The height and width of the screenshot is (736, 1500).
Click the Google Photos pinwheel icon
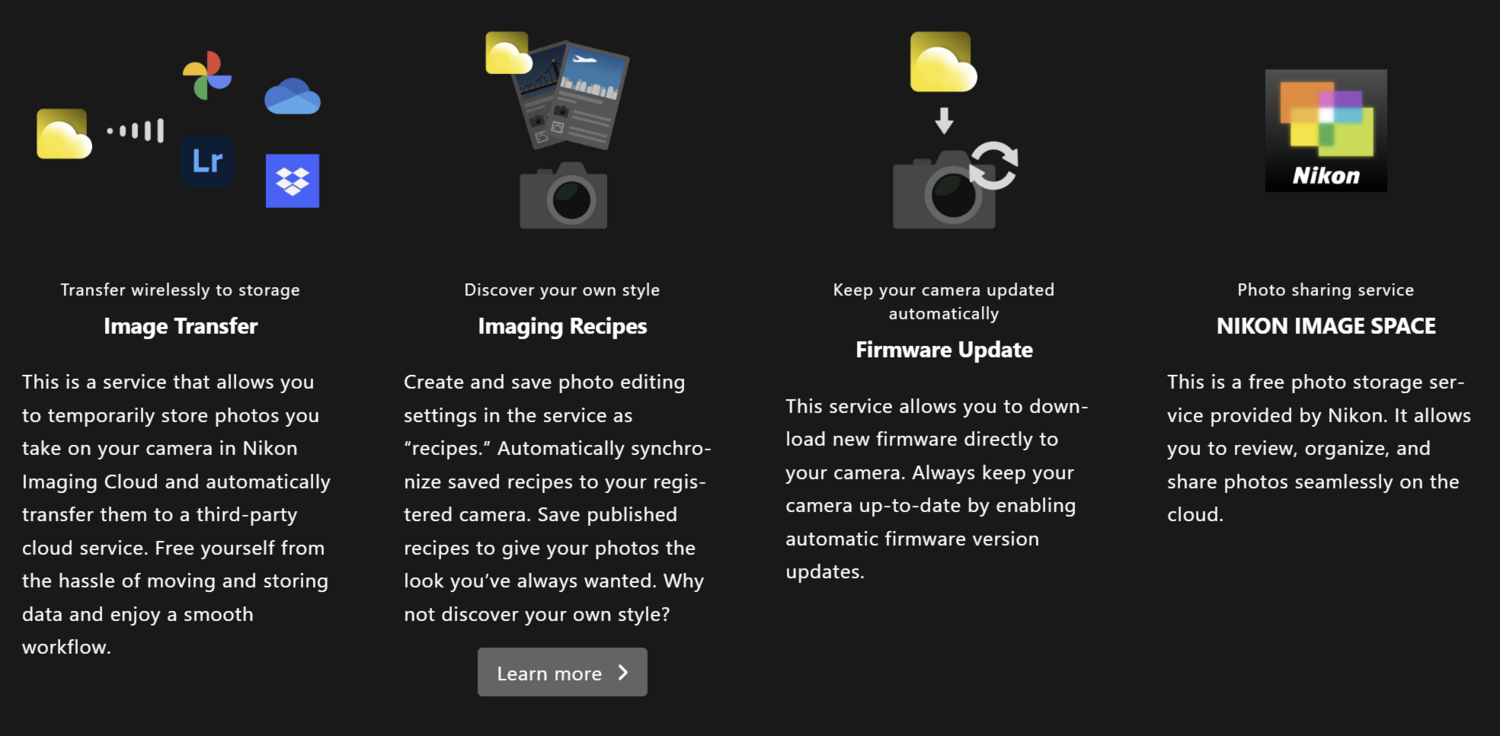tap(207, 75)
